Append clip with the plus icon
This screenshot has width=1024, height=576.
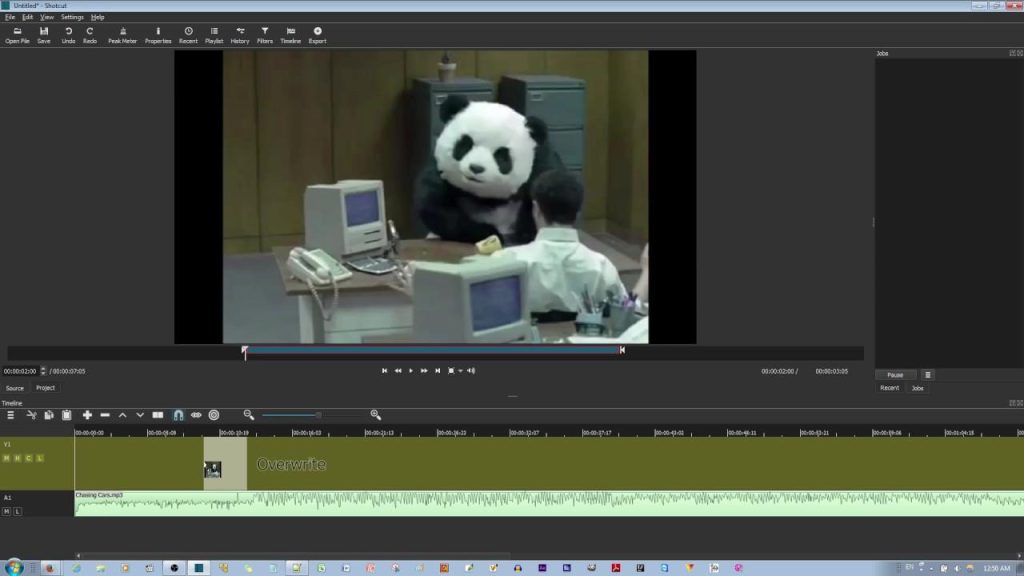coord(87,415)
